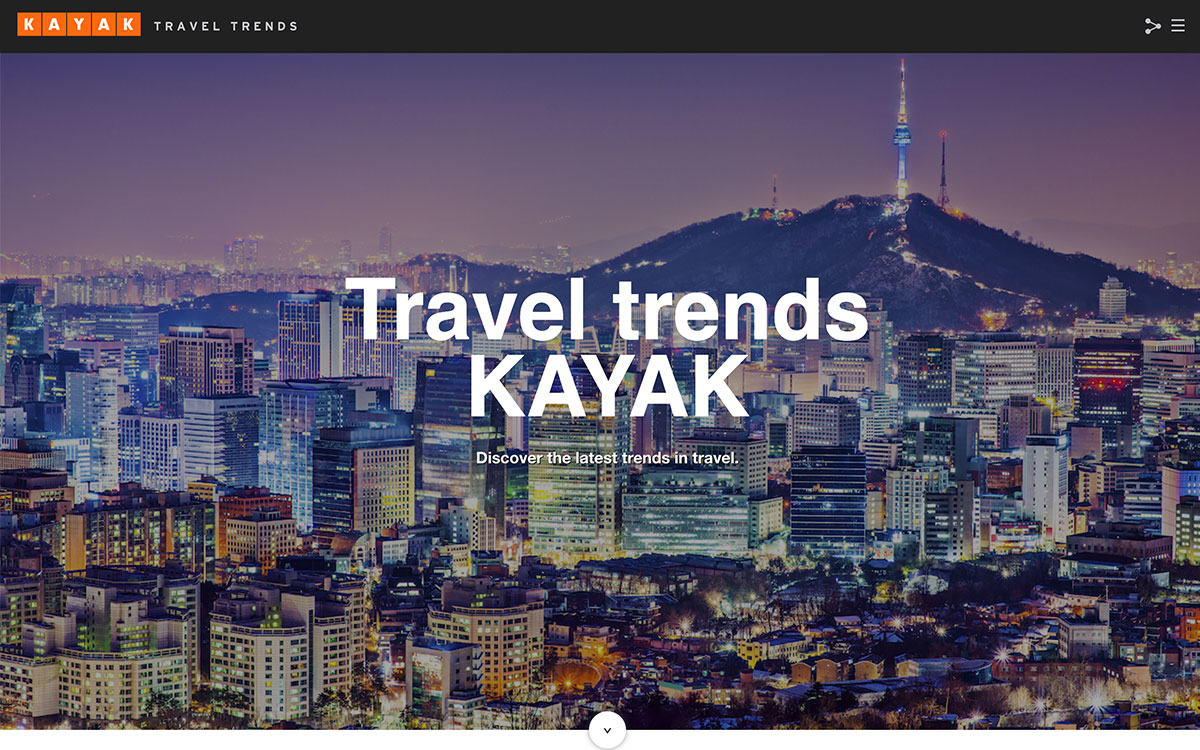
Task: Click the word "Discover" in the subtitle
Action: click(509, 458)
